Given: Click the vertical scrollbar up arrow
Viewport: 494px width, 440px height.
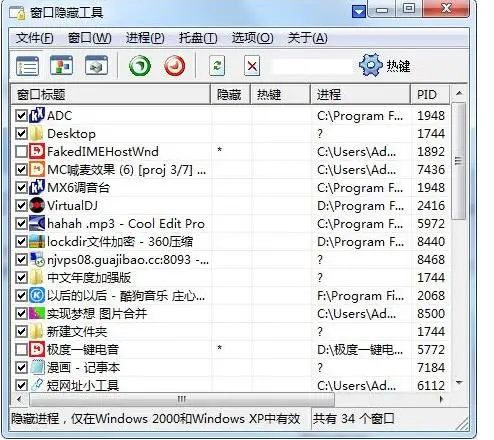Looking at the screenshot, I should pos(459,93).
